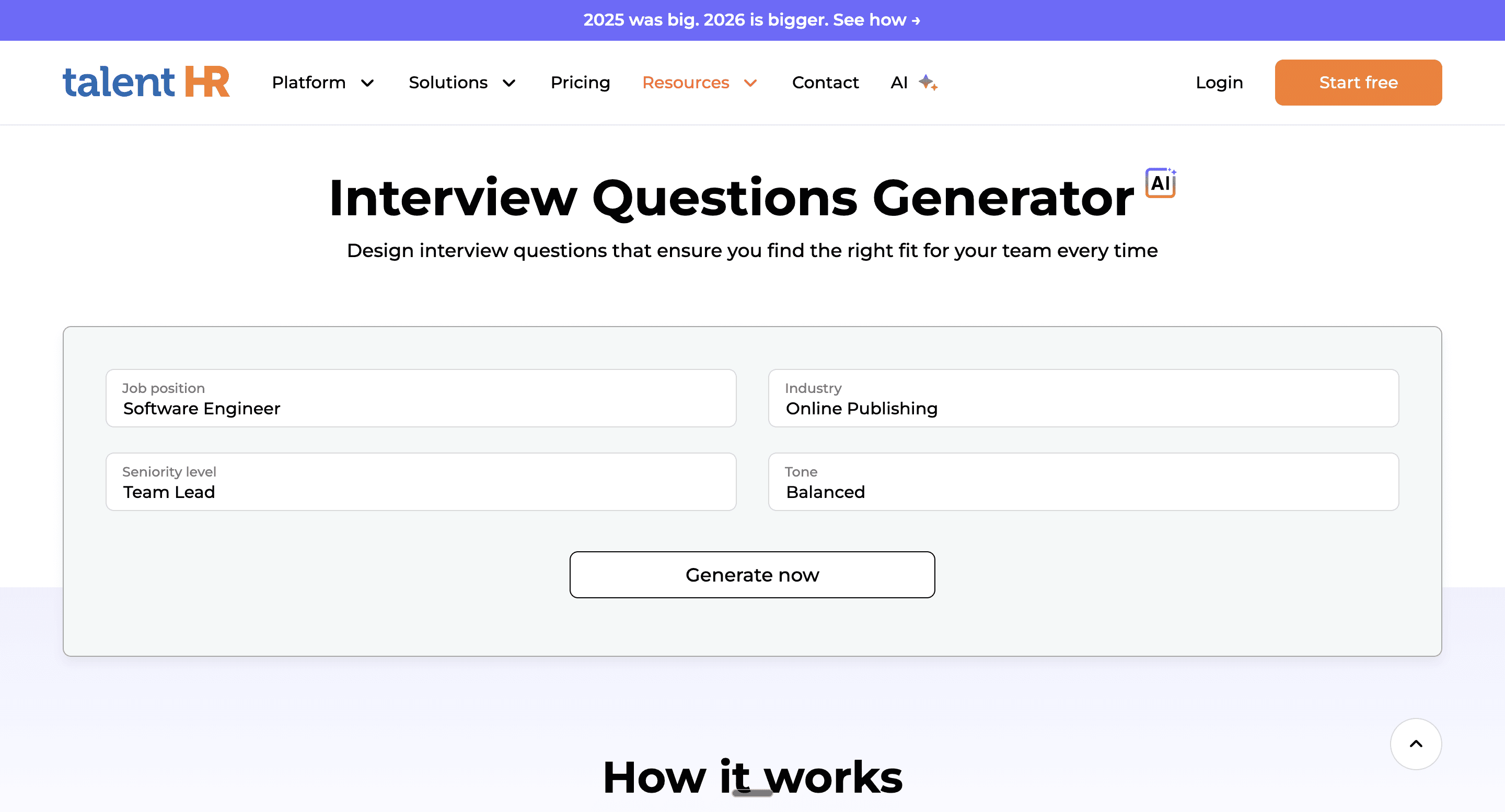Open the Pricing page

580,83
